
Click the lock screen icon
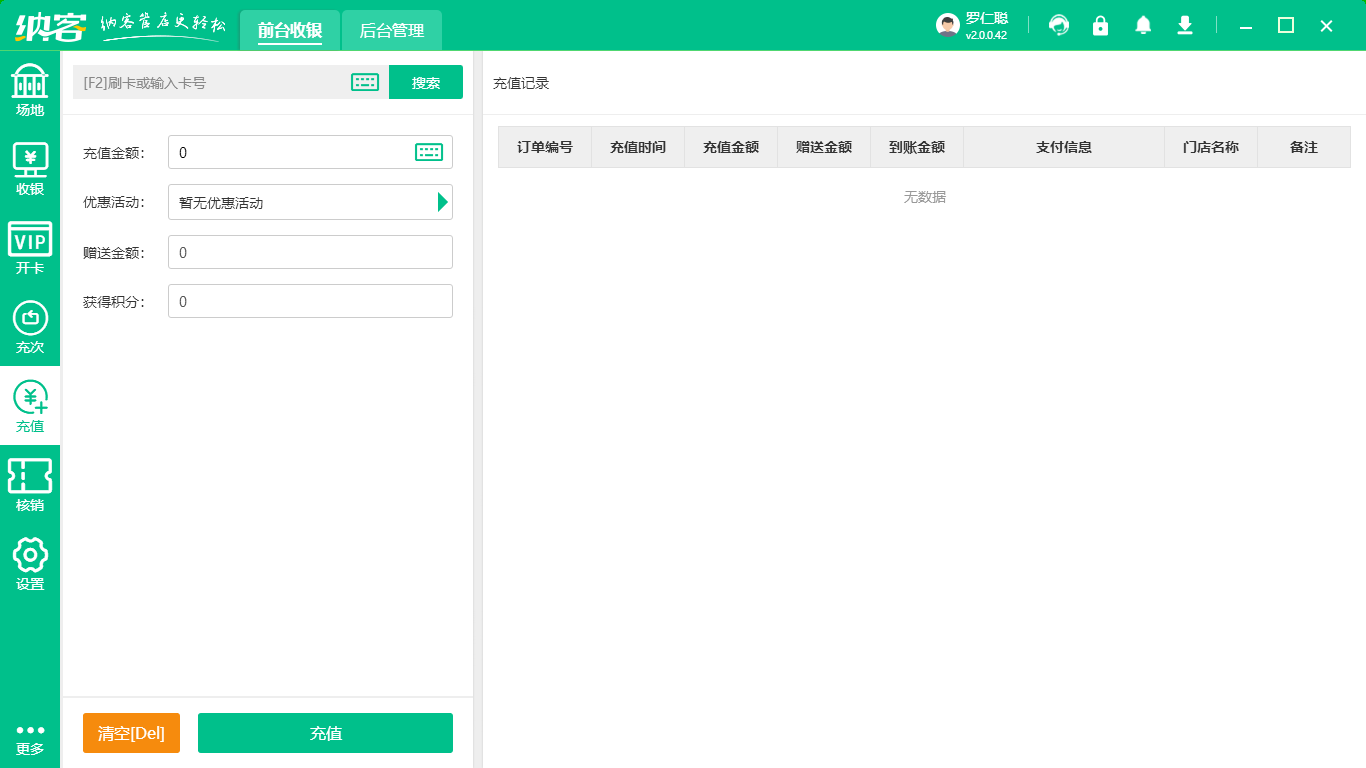click(1100, 25)
